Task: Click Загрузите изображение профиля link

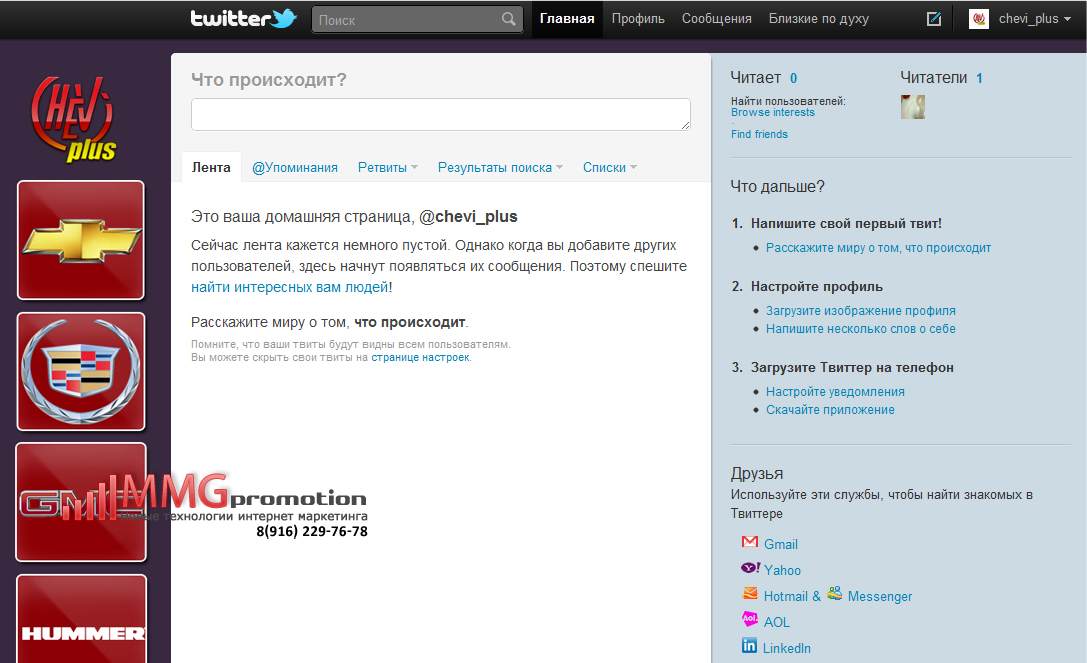Action: tap(860, 311)
